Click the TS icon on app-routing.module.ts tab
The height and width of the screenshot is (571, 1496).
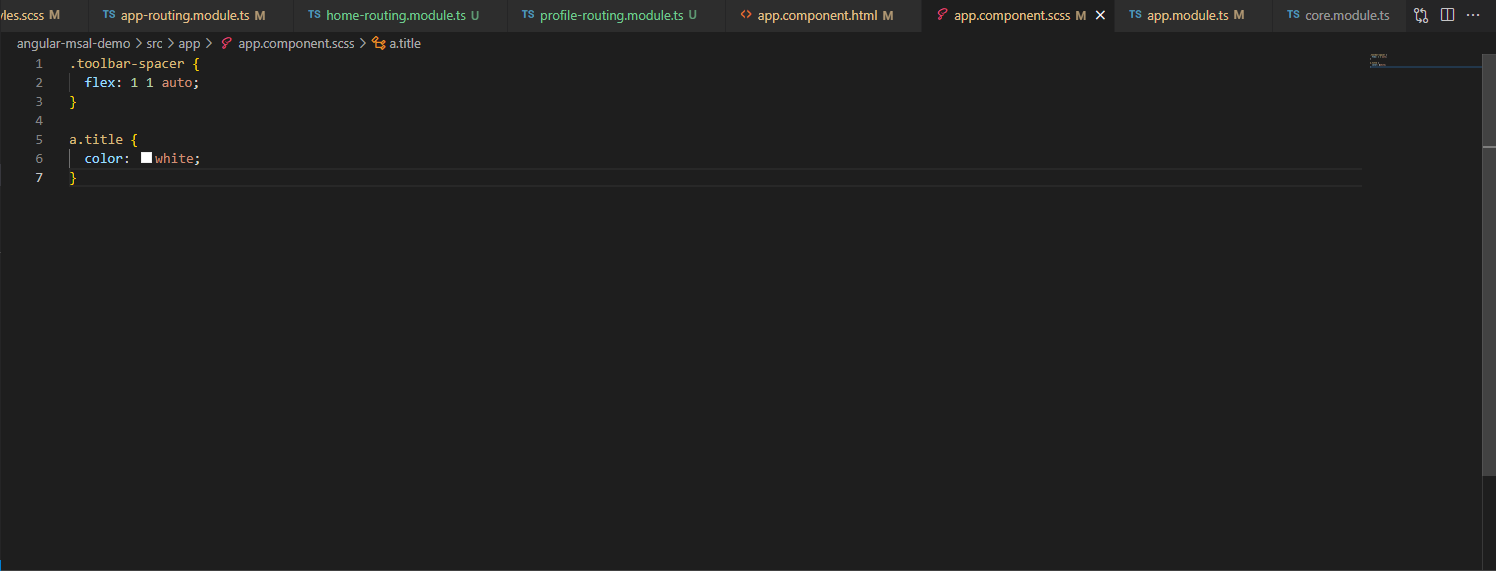pyautogui.click(x=109, y=16)
